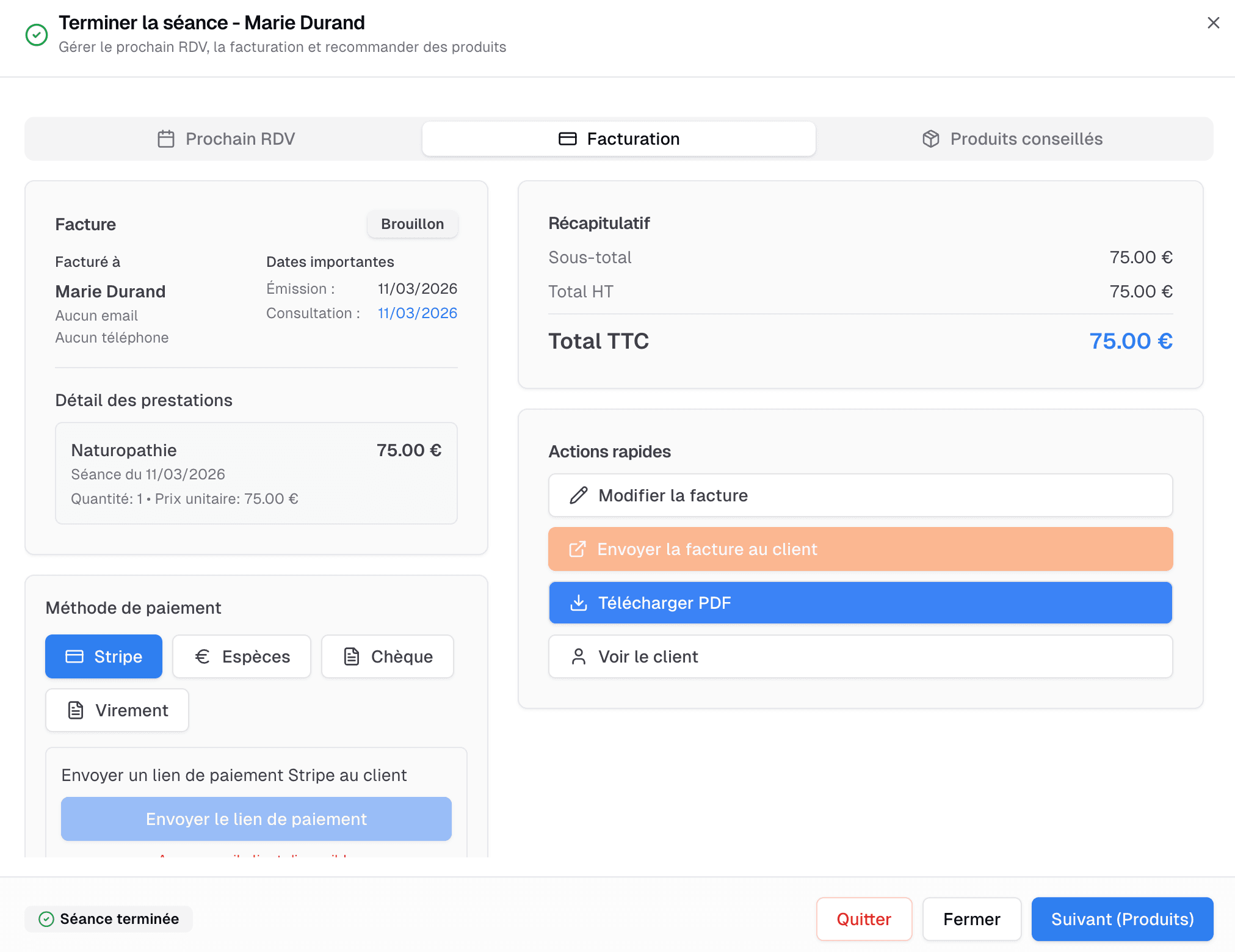Click the person icon on Voir le client
The width and height of the screenshot is (1235, 952).
click(578, 656)
